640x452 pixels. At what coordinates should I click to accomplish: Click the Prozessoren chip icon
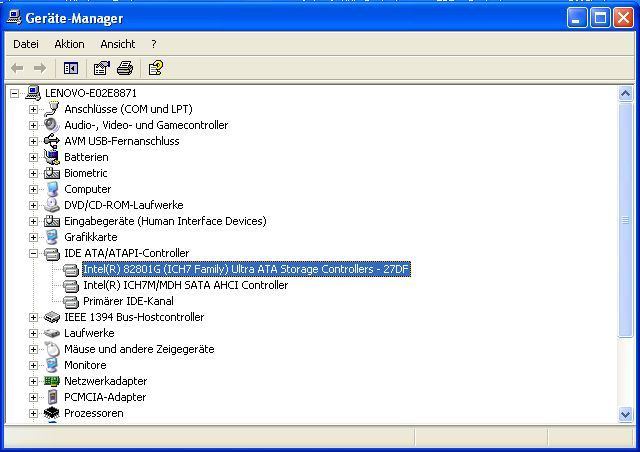(x=52, y=413)
